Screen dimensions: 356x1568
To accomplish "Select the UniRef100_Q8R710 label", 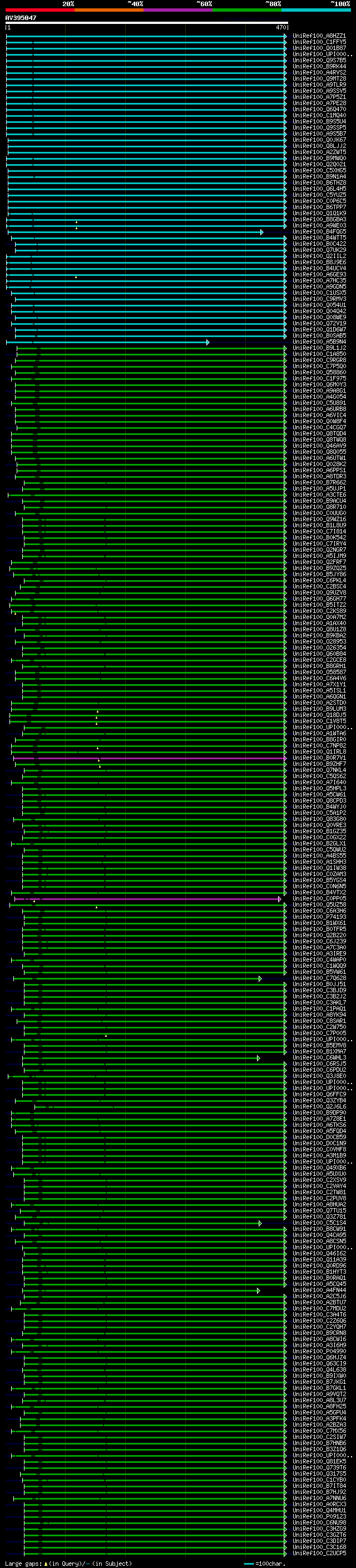I will point(319,507).
